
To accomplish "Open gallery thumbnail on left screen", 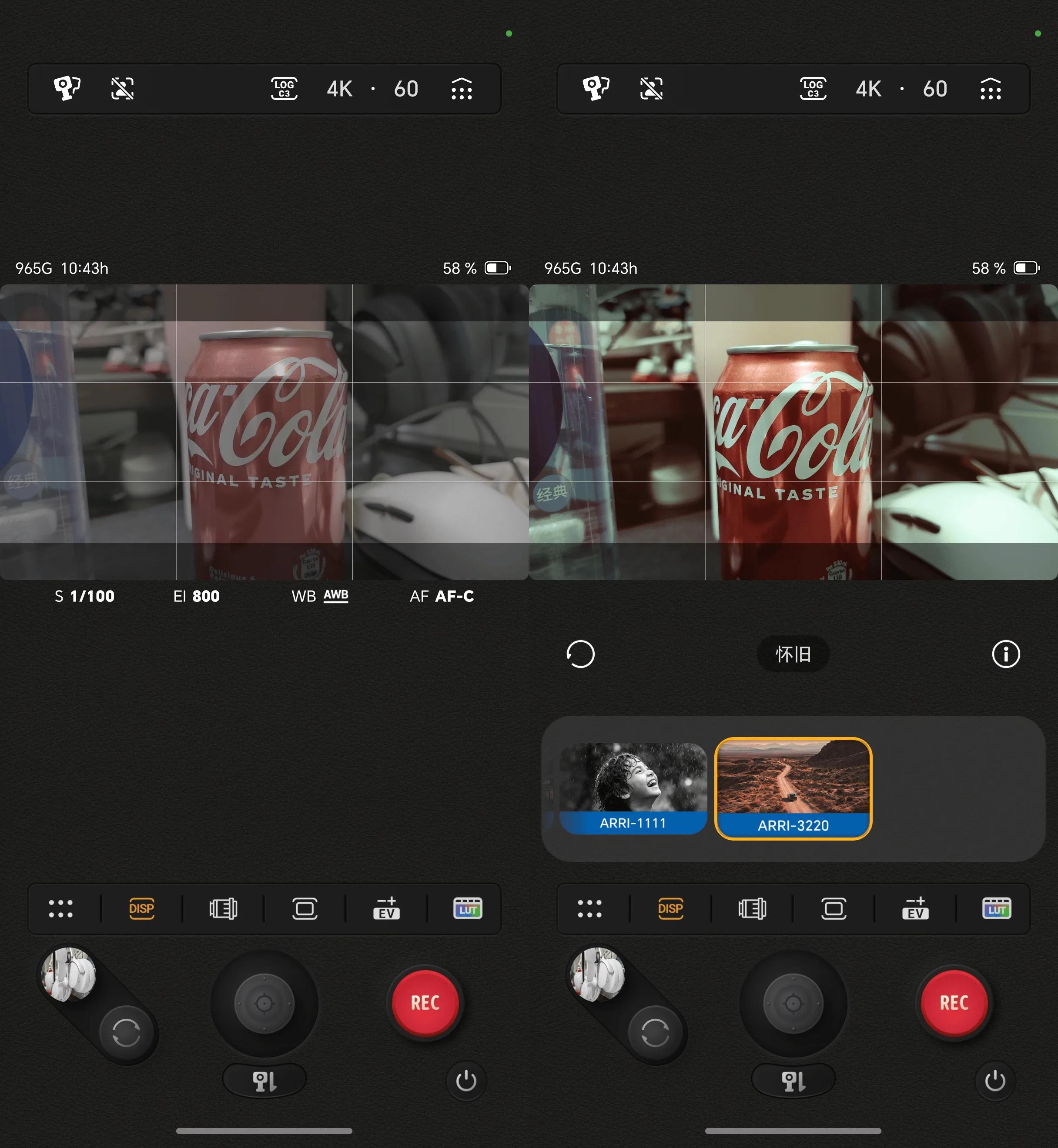I will (69, 974).
